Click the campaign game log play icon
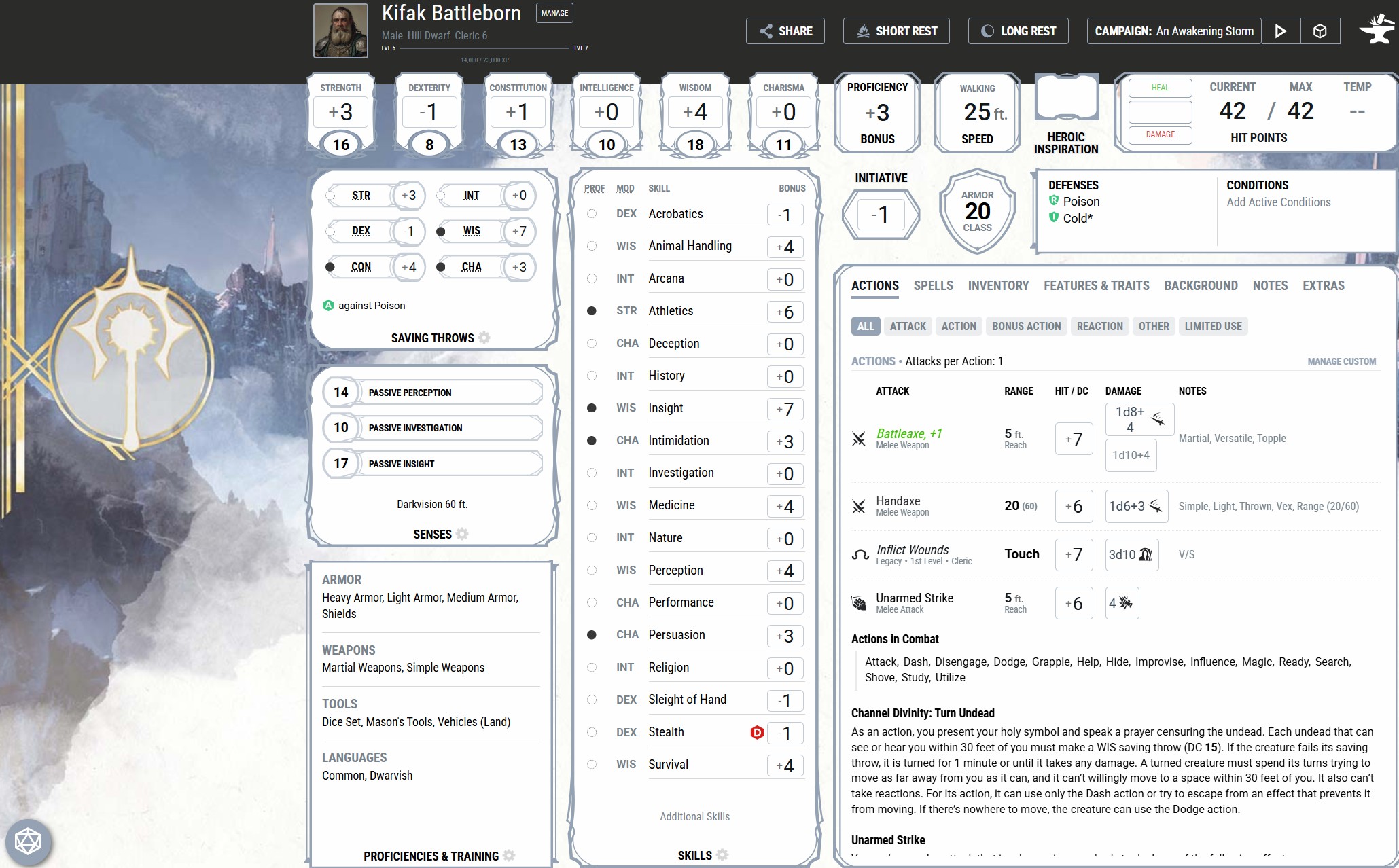The image size is (1399, 868). coord(1280,31)
